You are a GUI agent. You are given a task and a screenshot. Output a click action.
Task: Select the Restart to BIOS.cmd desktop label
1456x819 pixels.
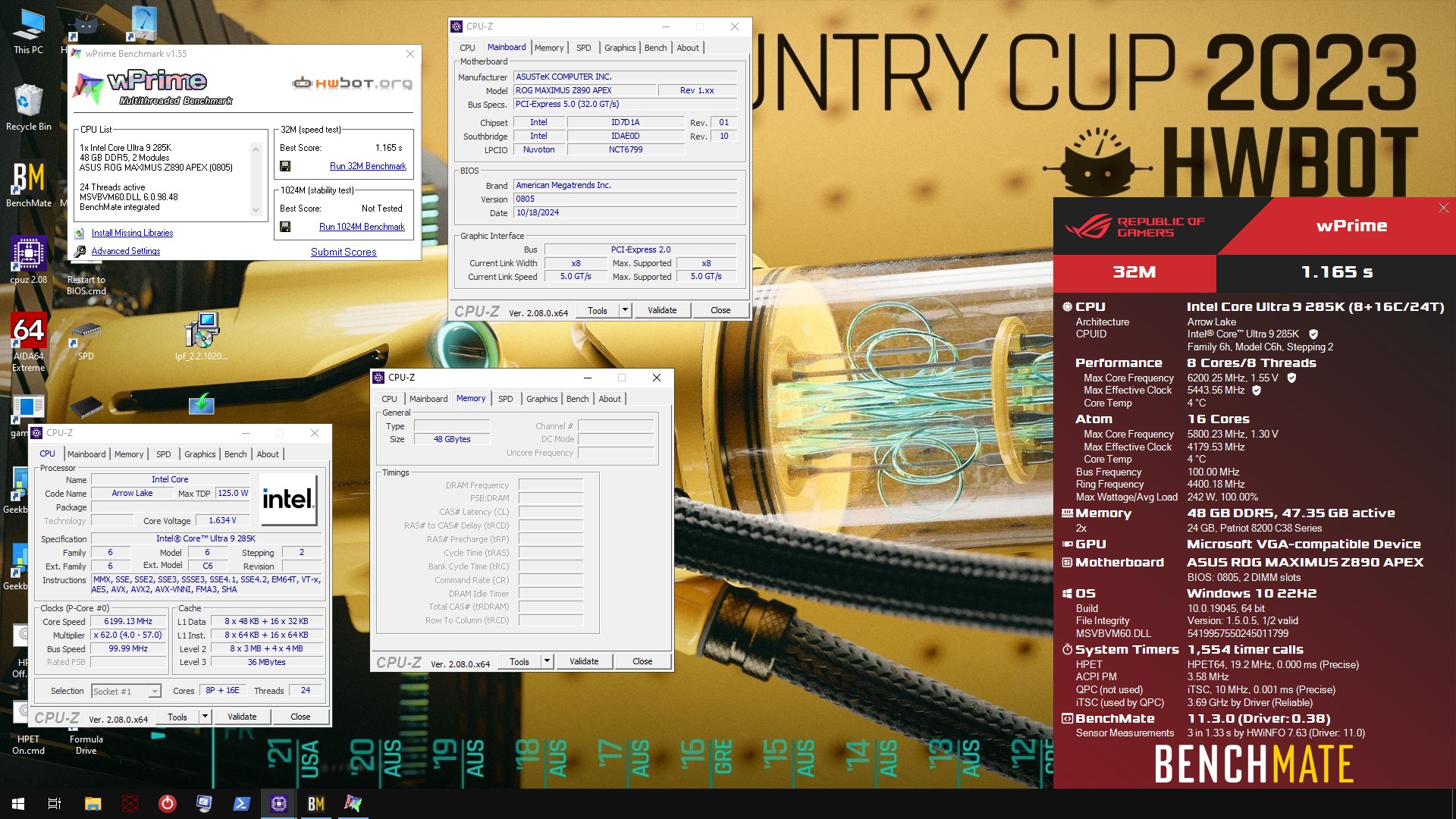point(86,285)
